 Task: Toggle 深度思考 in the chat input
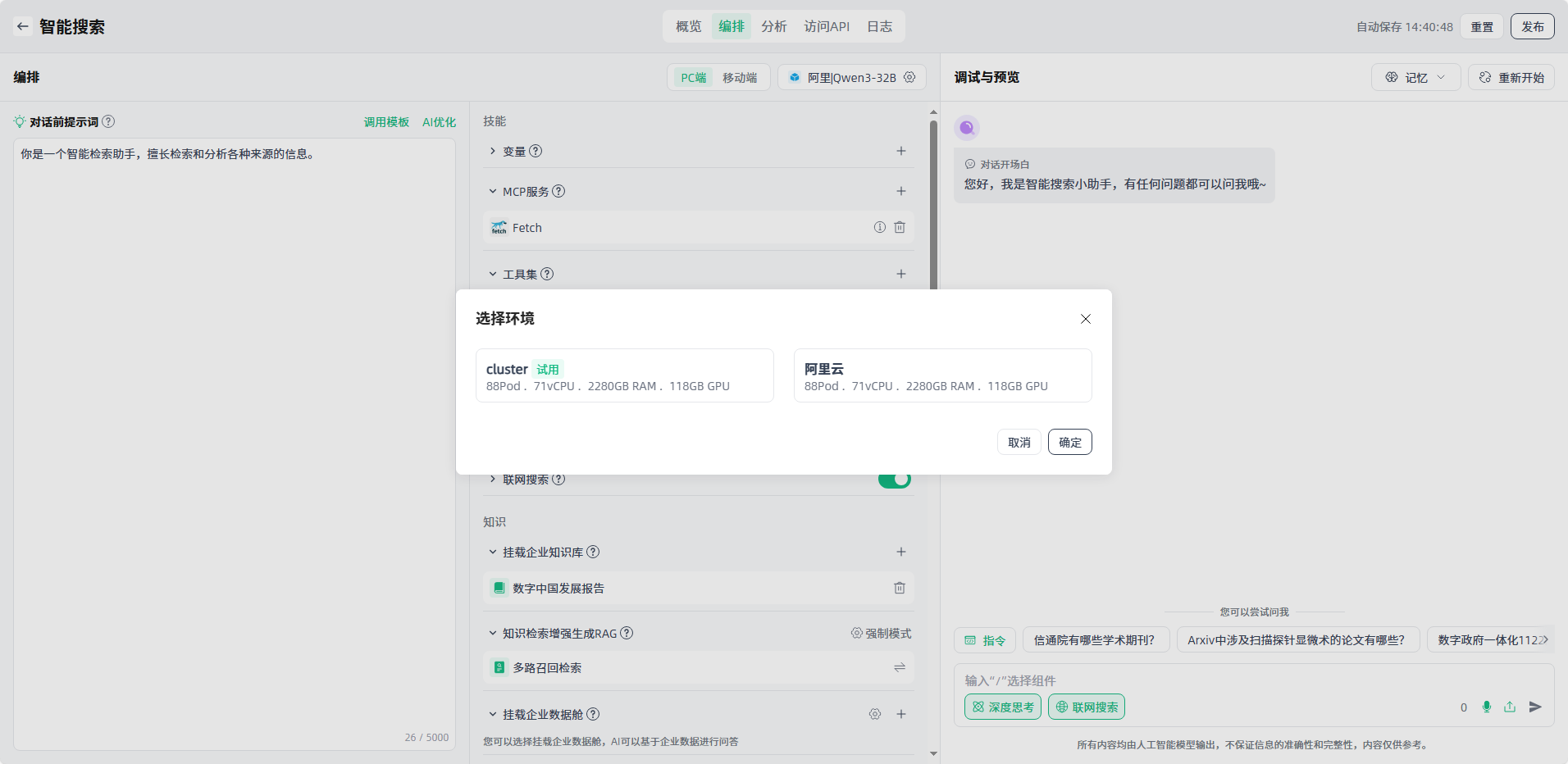click(1002, 707)
